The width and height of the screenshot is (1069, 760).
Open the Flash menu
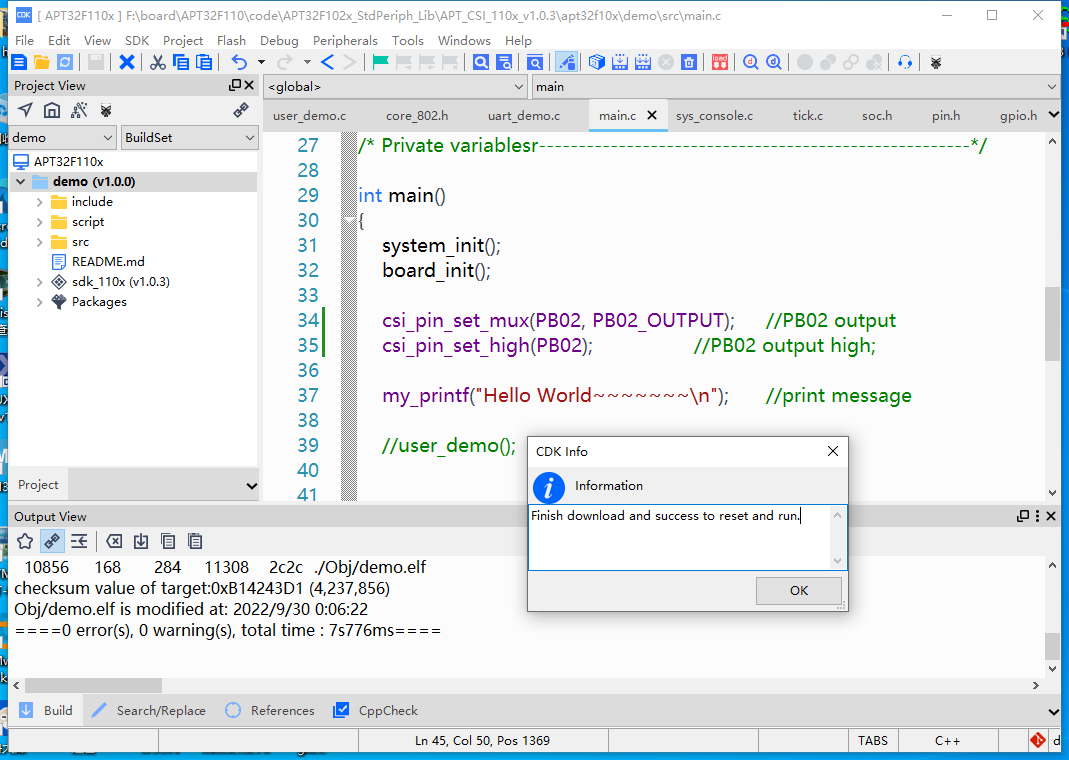pyautogui.click(x=231, y=40)
